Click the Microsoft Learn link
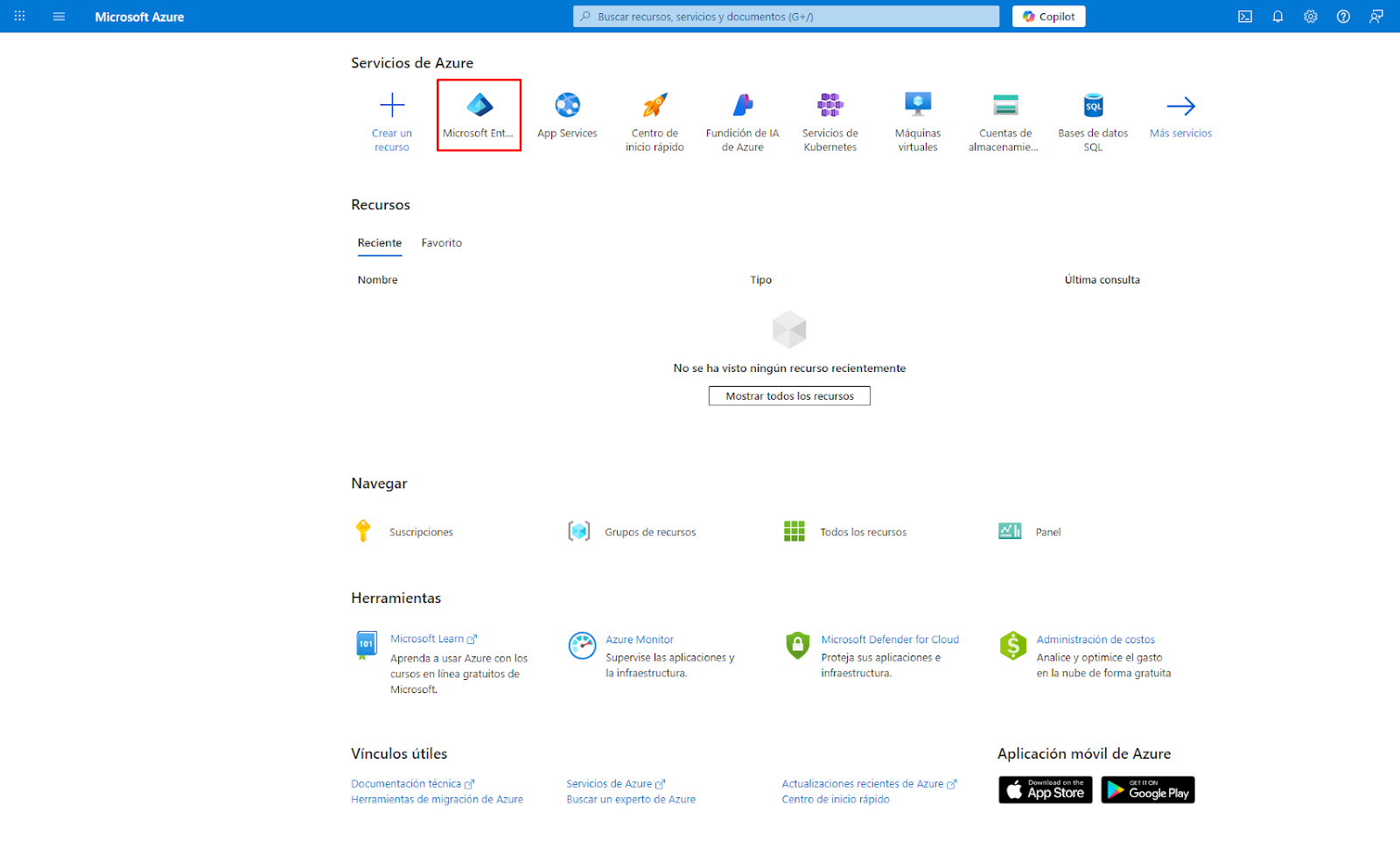Viewport: 1400px width, 848px height. click(427, 639)
